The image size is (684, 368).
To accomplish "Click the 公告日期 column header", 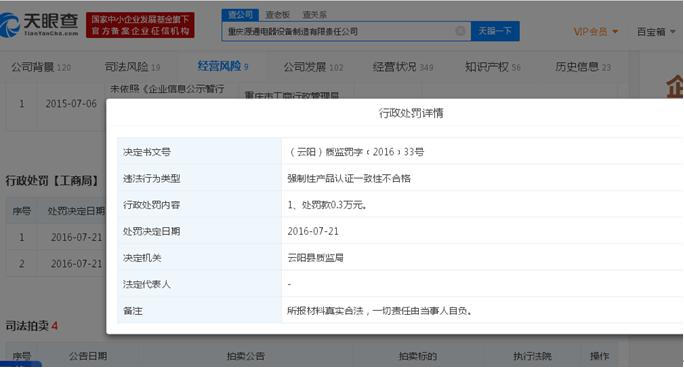I will pyautogui.click(x=88, y=356).
